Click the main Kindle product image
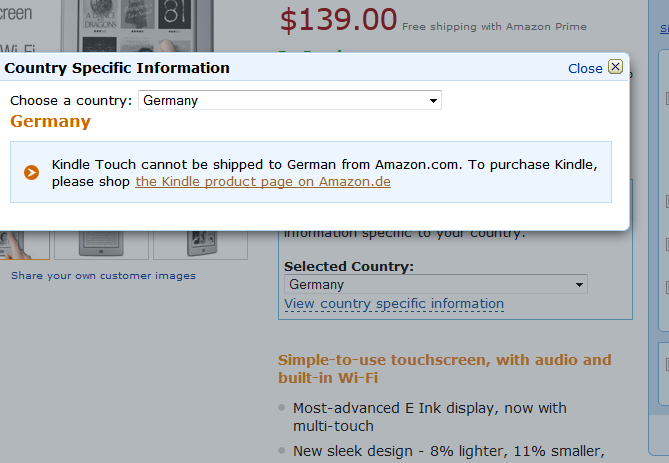The height and width of the screenshot is (463, 669). click(137, 26)
